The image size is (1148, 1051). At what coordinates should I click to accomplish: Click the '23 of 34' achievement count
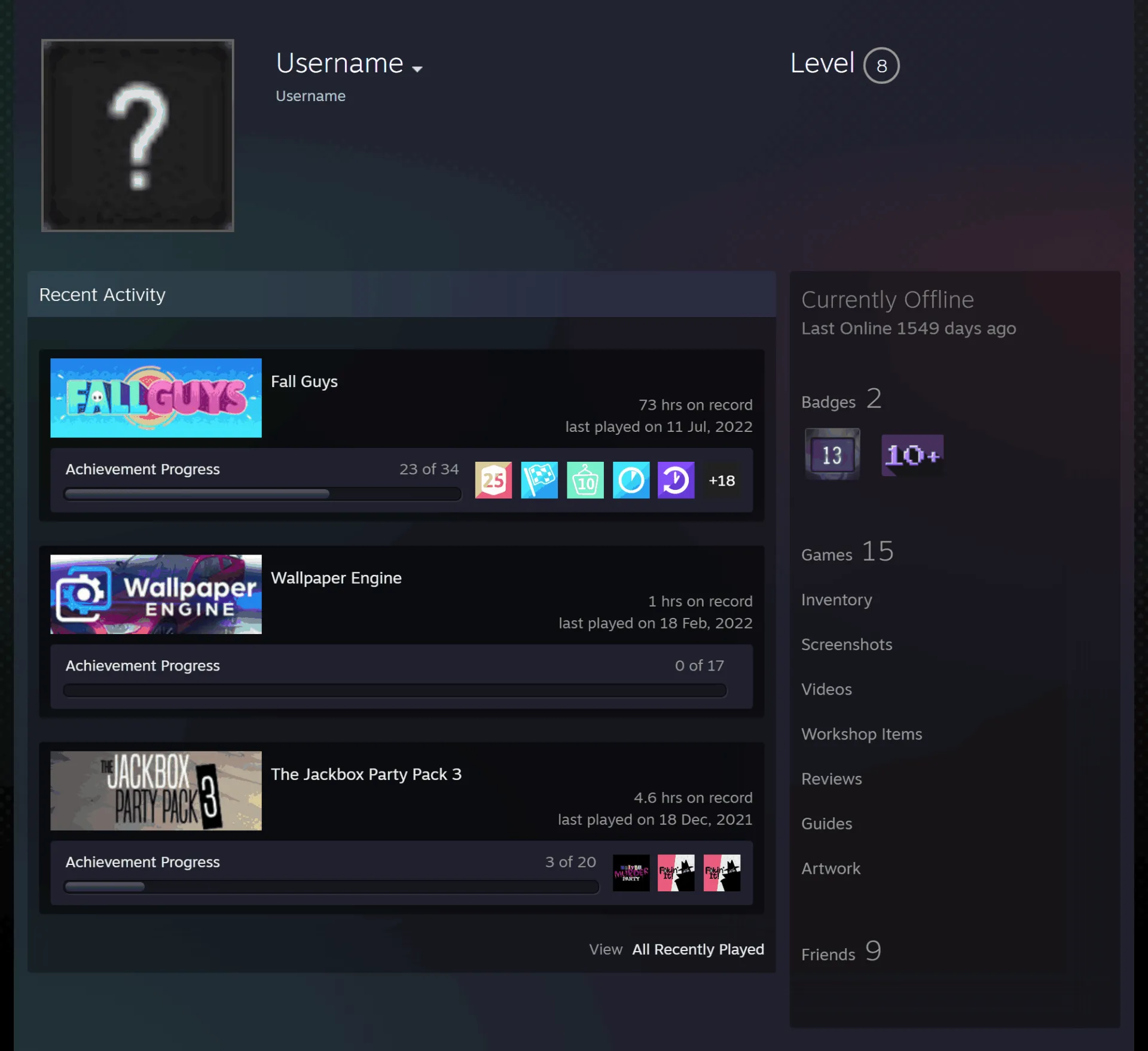429,469
